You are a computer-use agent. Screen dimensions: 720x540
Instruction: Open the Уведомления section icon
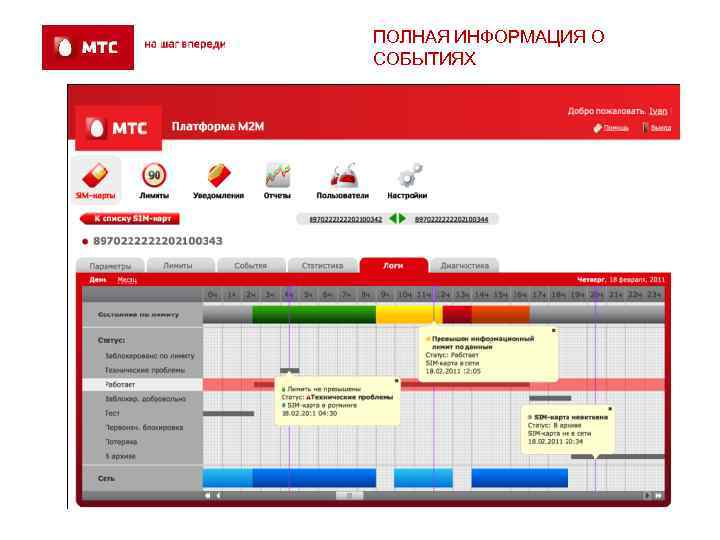[x=219, y=175]
